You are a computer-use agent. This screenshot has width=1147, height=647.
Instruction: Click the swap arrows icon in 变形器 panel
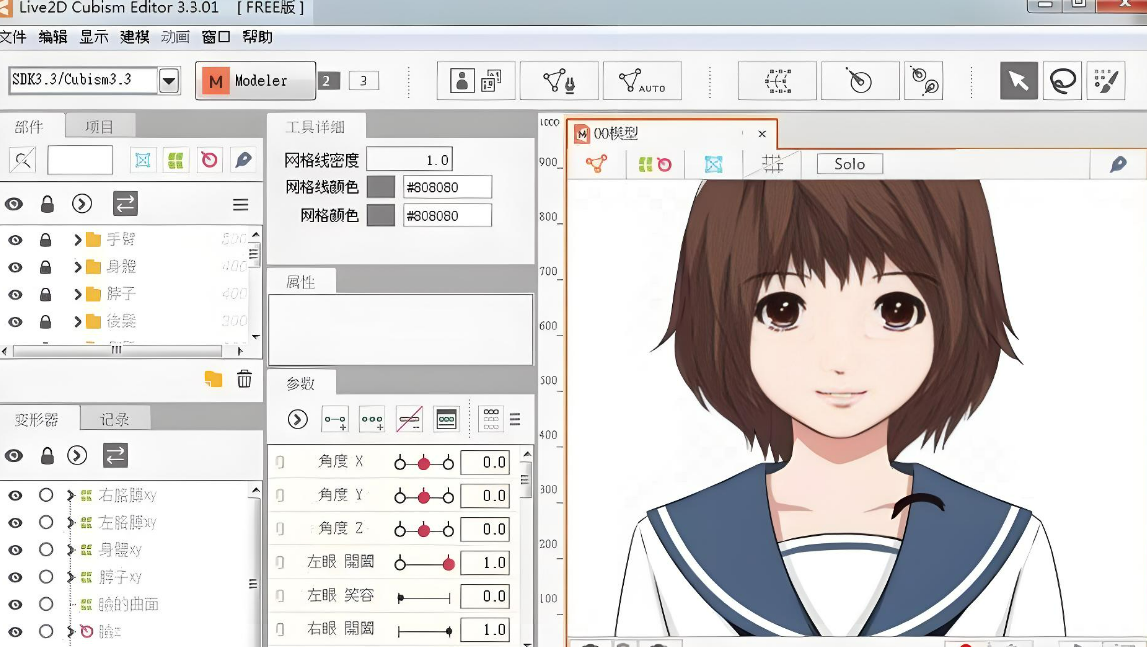point(116,455)
